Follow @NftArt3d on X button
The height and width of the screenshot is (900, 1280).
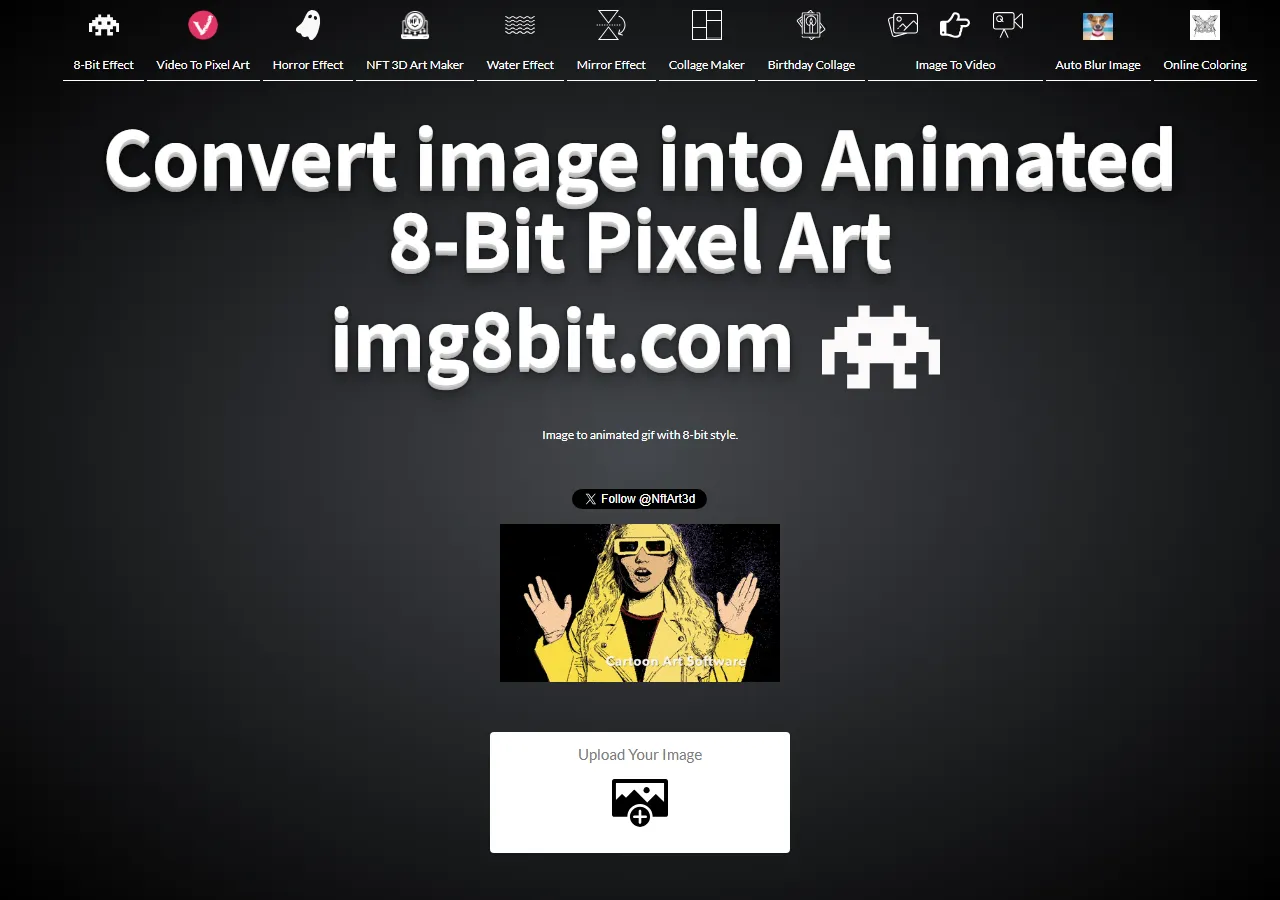click(x=640, y=499)
